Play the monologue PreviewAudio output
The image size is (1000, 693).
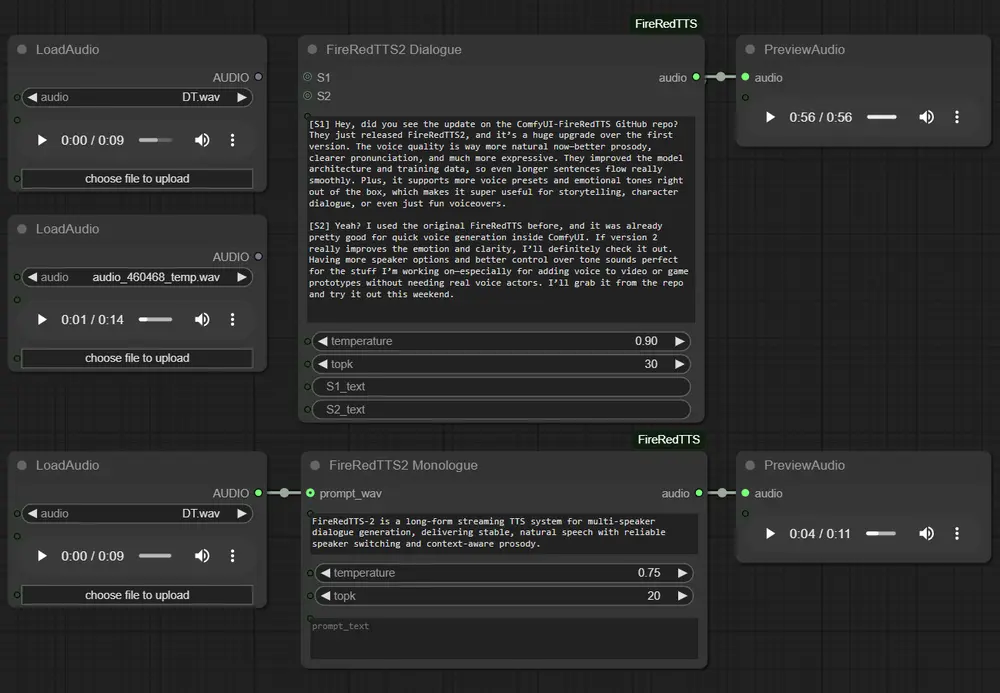(x=770, y=534)
